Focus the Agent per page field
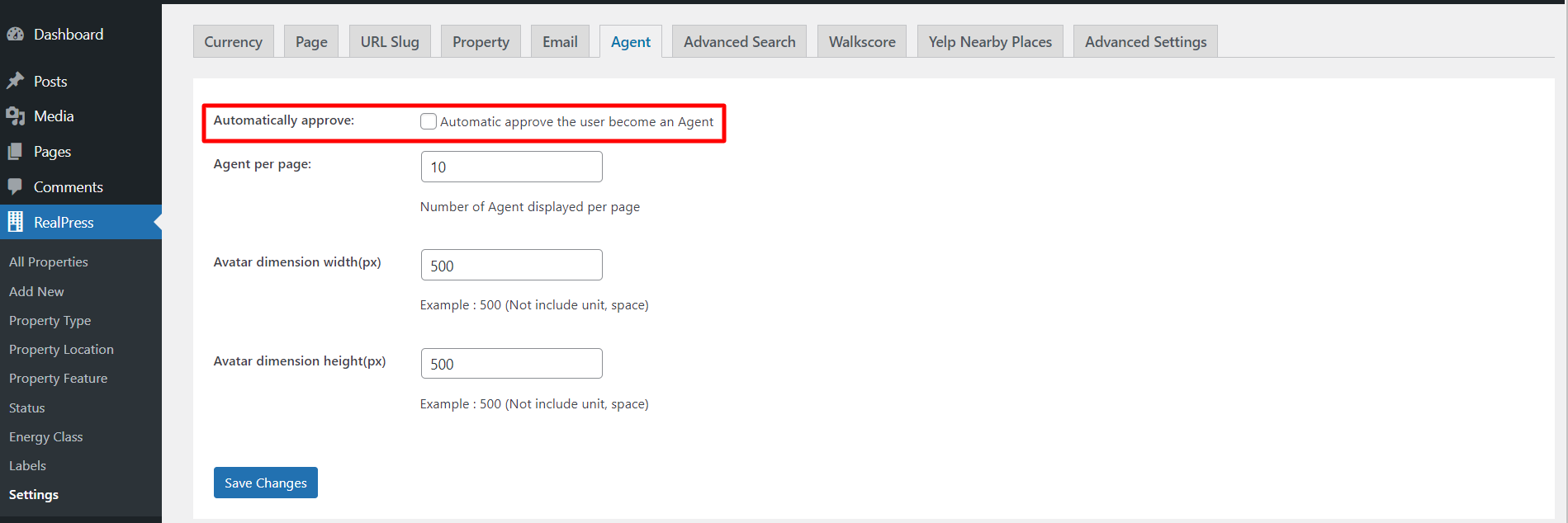This screenshot has height=523, width=1568. [512, 167]
